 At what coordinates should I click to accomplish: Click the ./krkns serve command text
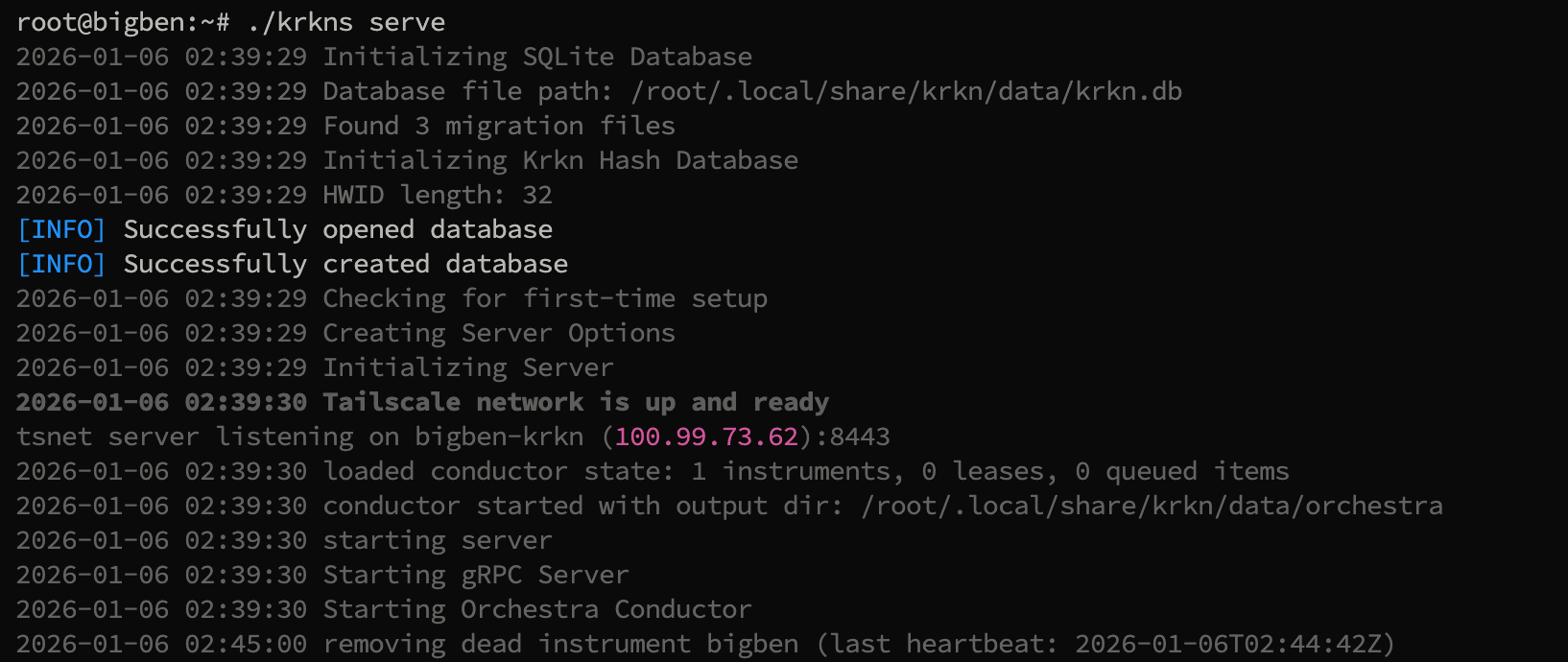tap(345, 22)
